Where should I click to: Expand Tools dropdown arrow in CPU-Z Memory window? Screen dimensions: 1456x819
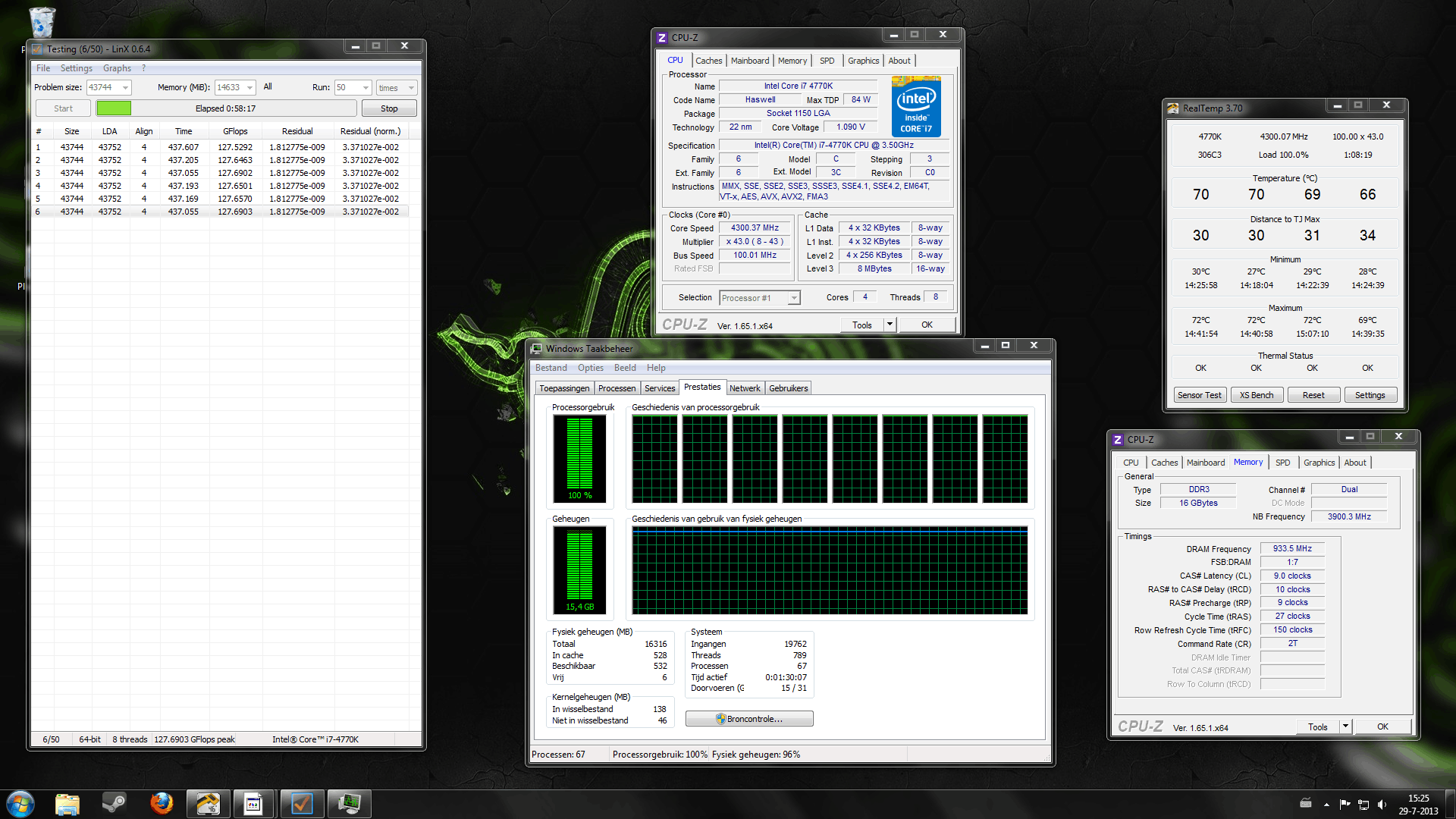1345,726
